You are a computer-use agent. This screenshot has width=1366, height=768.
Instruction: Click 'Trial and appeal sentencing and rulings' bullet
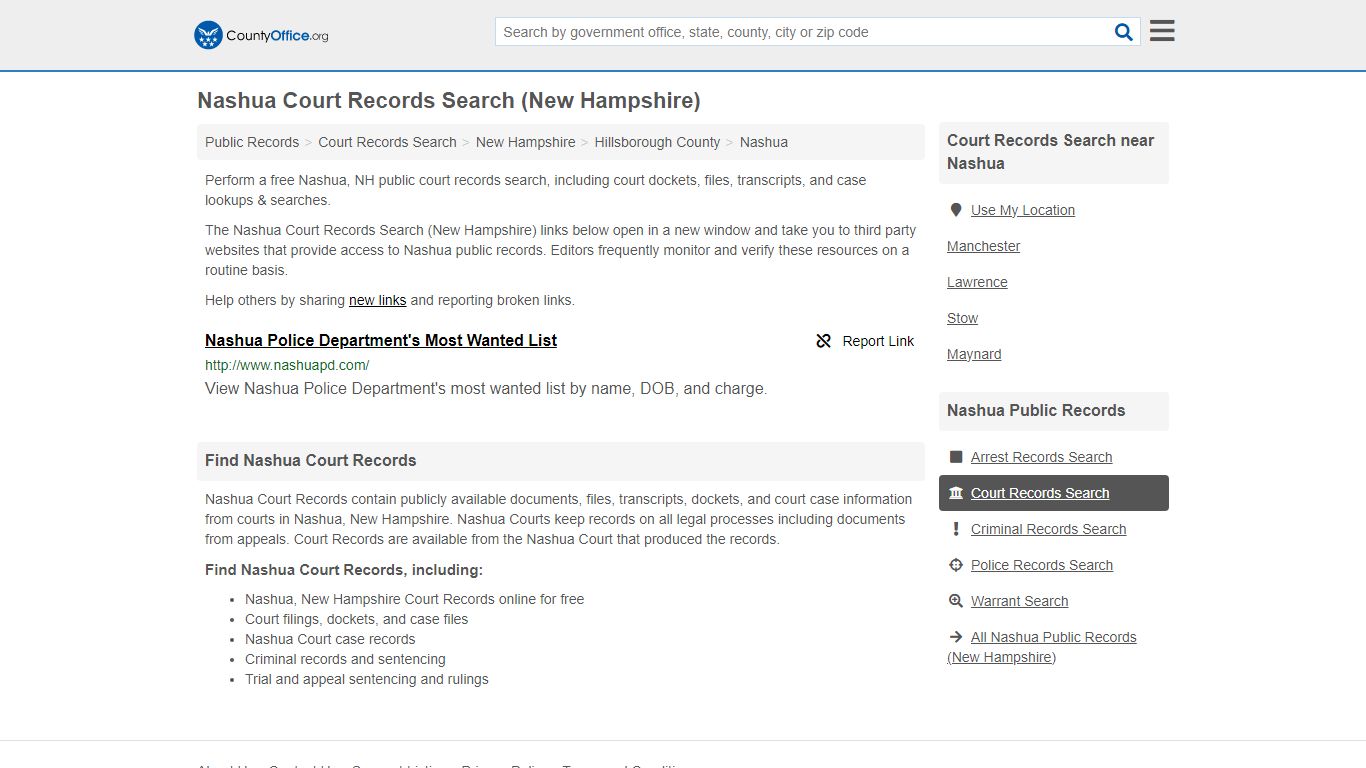pyautogui.click(x=367, y=679)
